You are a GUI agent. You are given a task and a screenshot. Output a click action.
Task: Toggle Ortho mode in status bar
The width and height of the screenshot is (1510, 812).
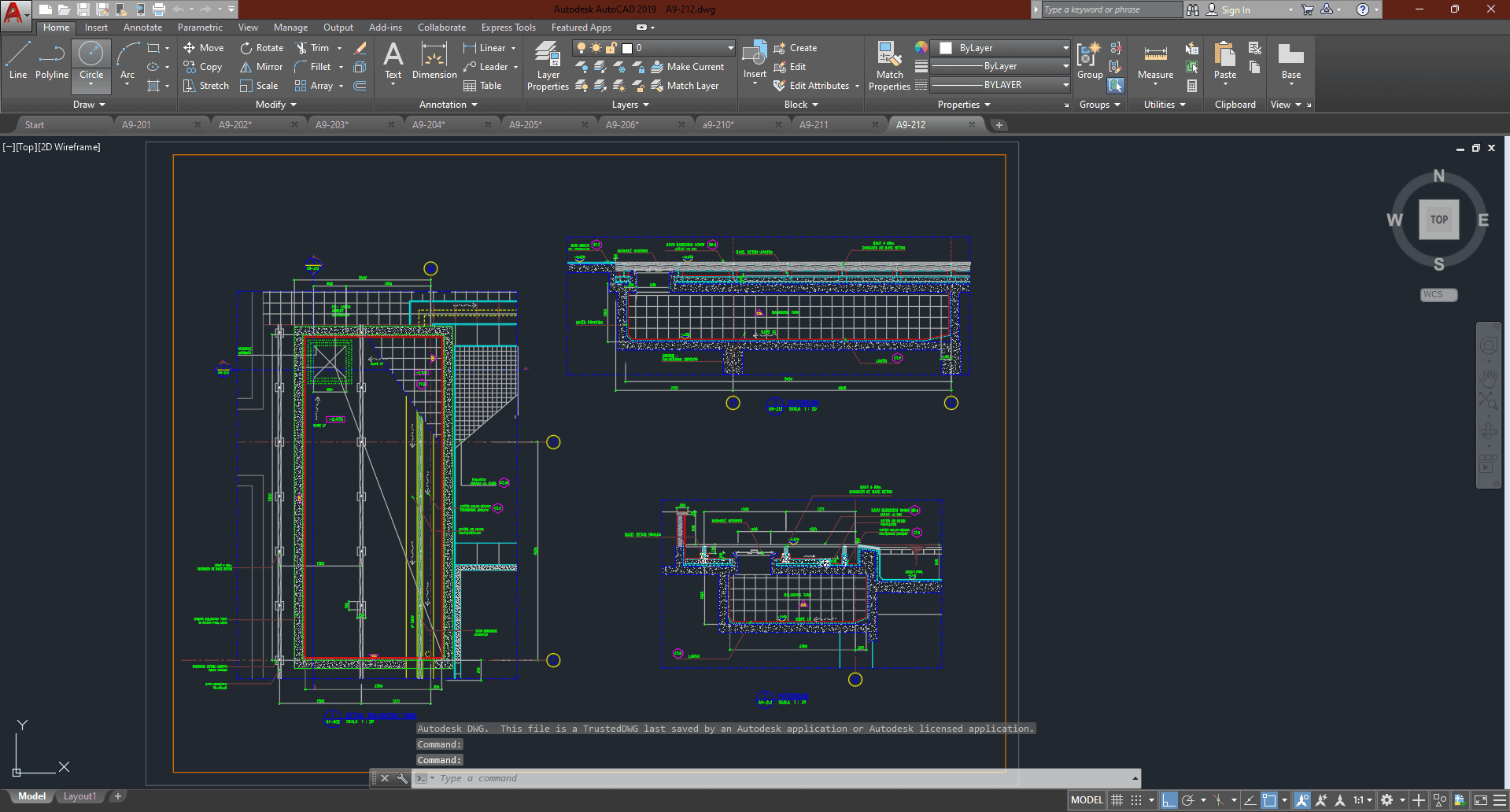(x=1168, y=800)
